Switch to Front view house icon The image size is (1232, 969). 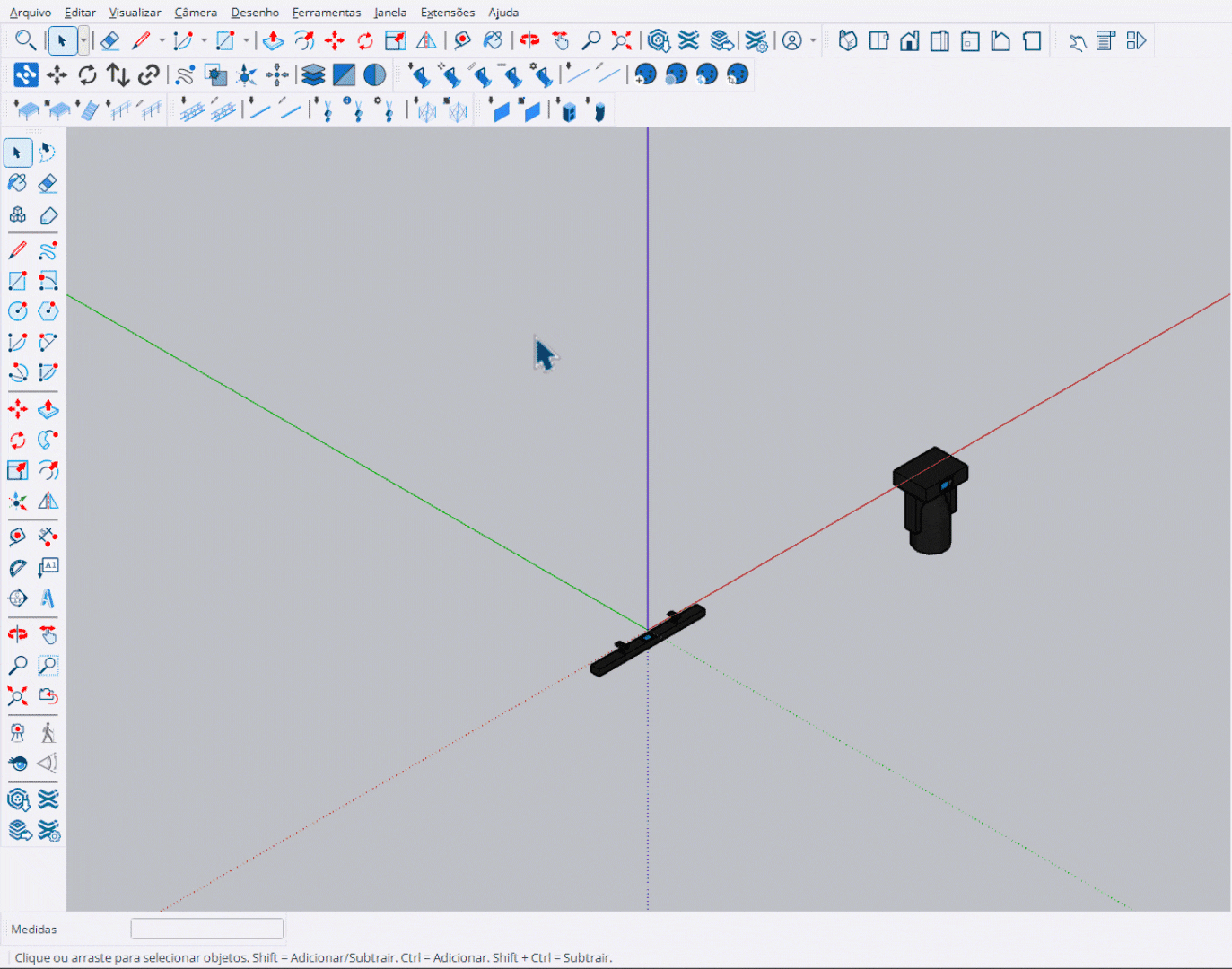tap(909, 41)
